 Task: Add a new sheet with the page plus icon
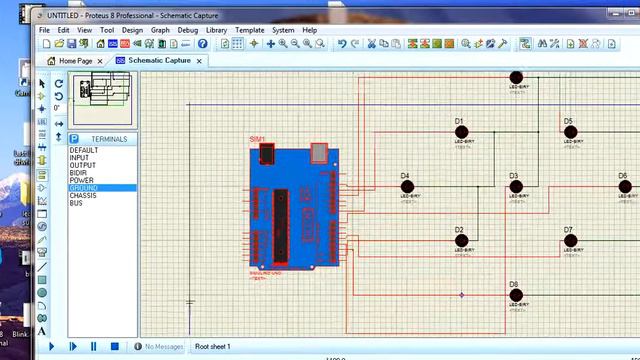pos(571,44)
